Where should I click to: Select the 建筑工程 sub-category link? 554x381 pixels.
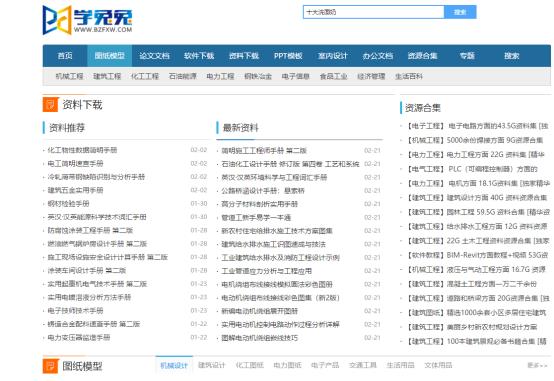click(107, 76)
